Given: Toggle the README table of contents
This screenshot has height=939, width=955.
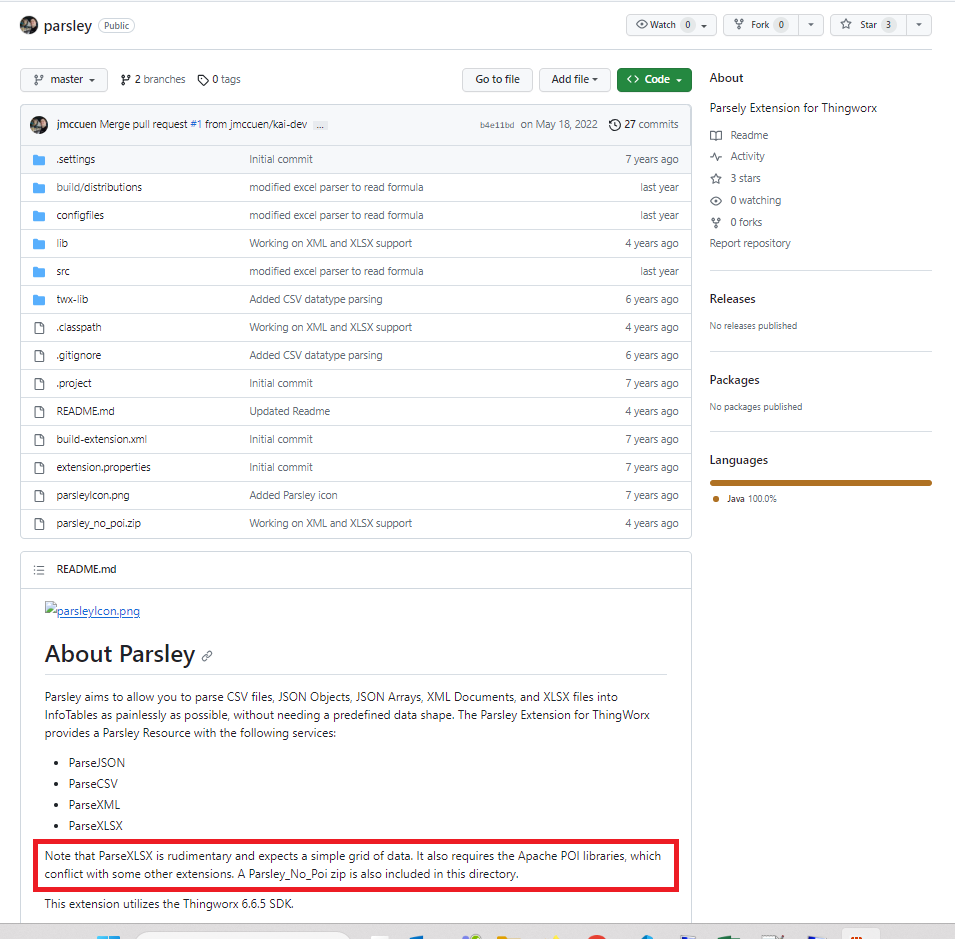Looking at the screenshot, I should [x=39, y=569].
